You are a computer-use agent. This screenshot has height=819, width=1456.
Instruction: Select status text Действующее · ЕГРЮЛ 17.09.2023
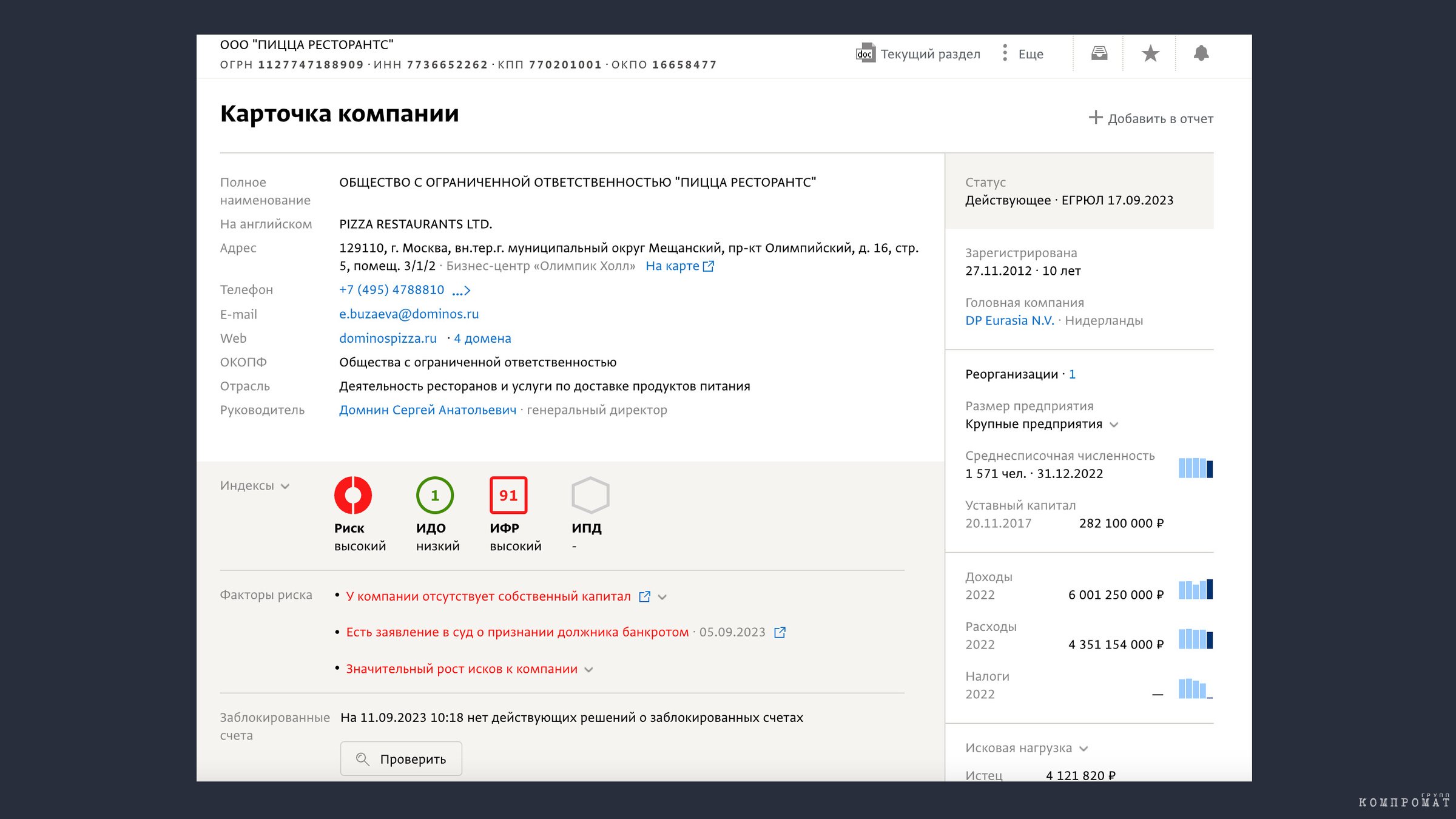1069,200
